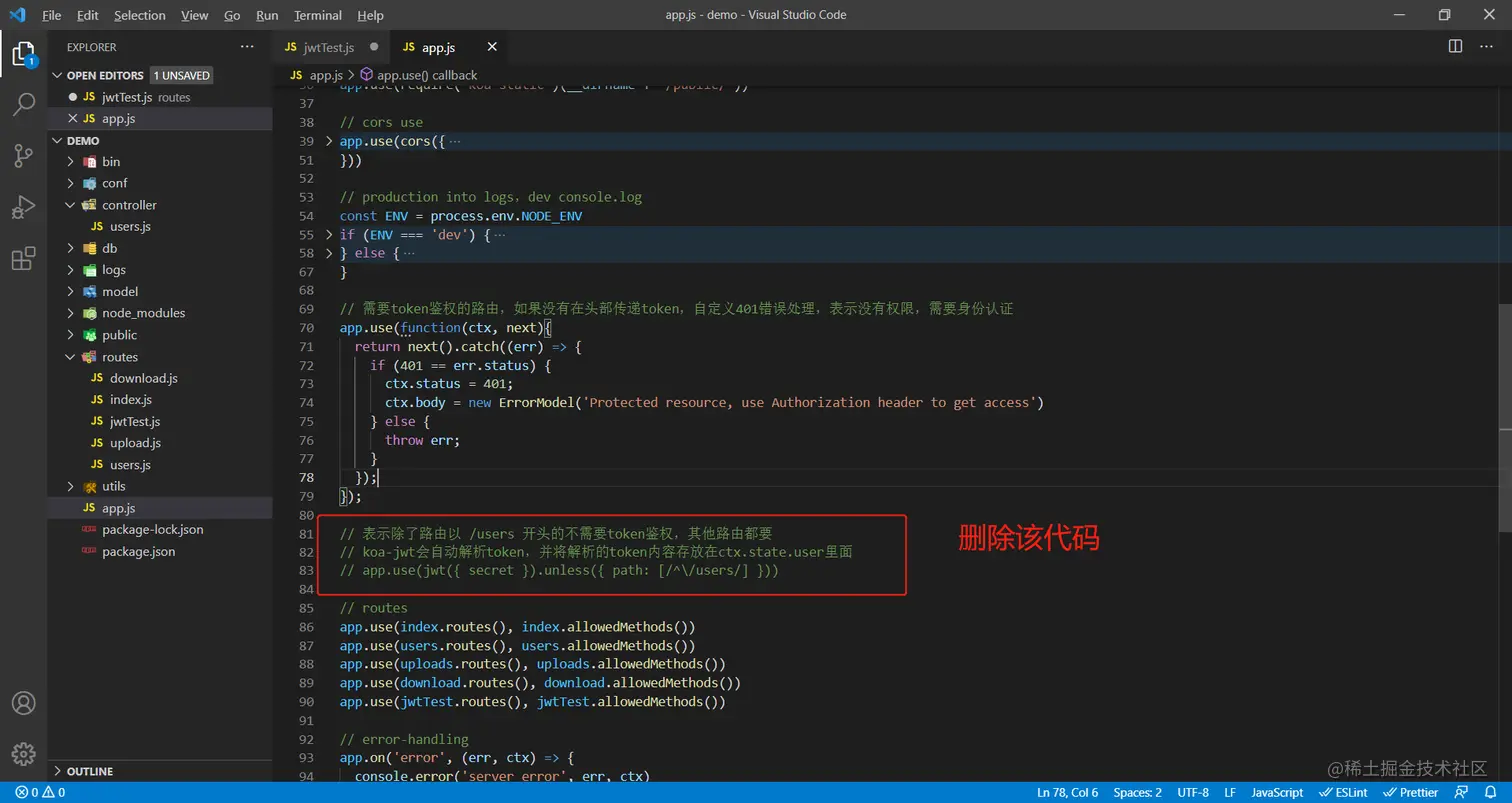Unfold the collapsed app.use(cors) block arrow
Image resolution: width=1512 pixels, height=803 pixels.
(329, 141)
